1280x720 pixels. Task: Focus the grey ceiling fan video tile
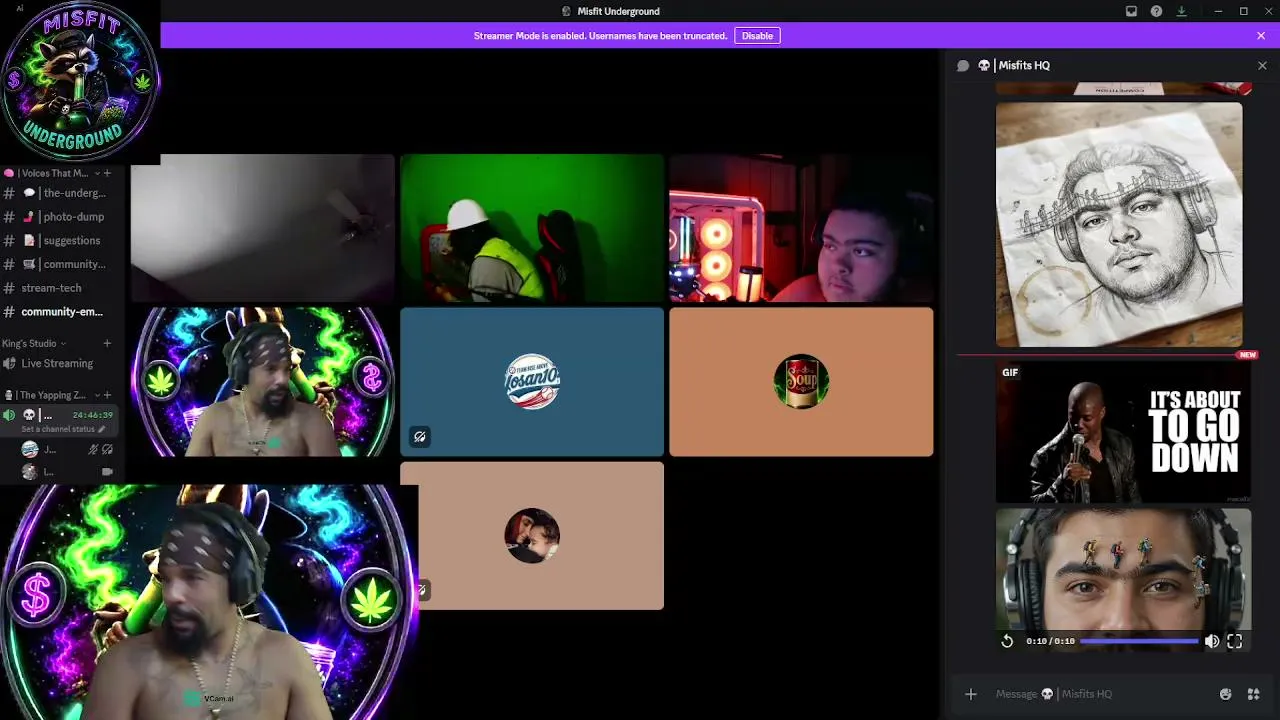[262, 228]
